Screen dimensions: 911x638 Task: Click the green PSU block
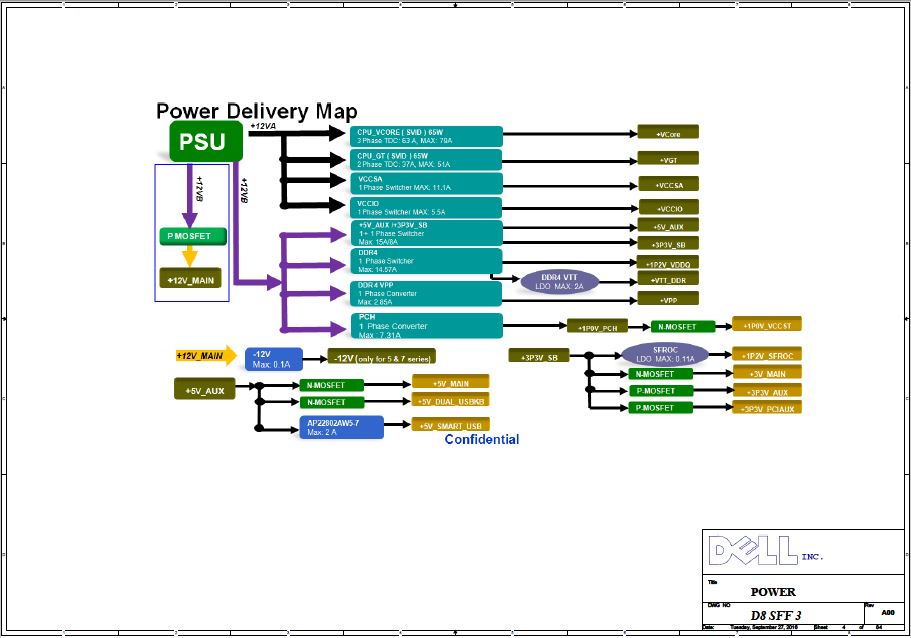click(206, 141)
